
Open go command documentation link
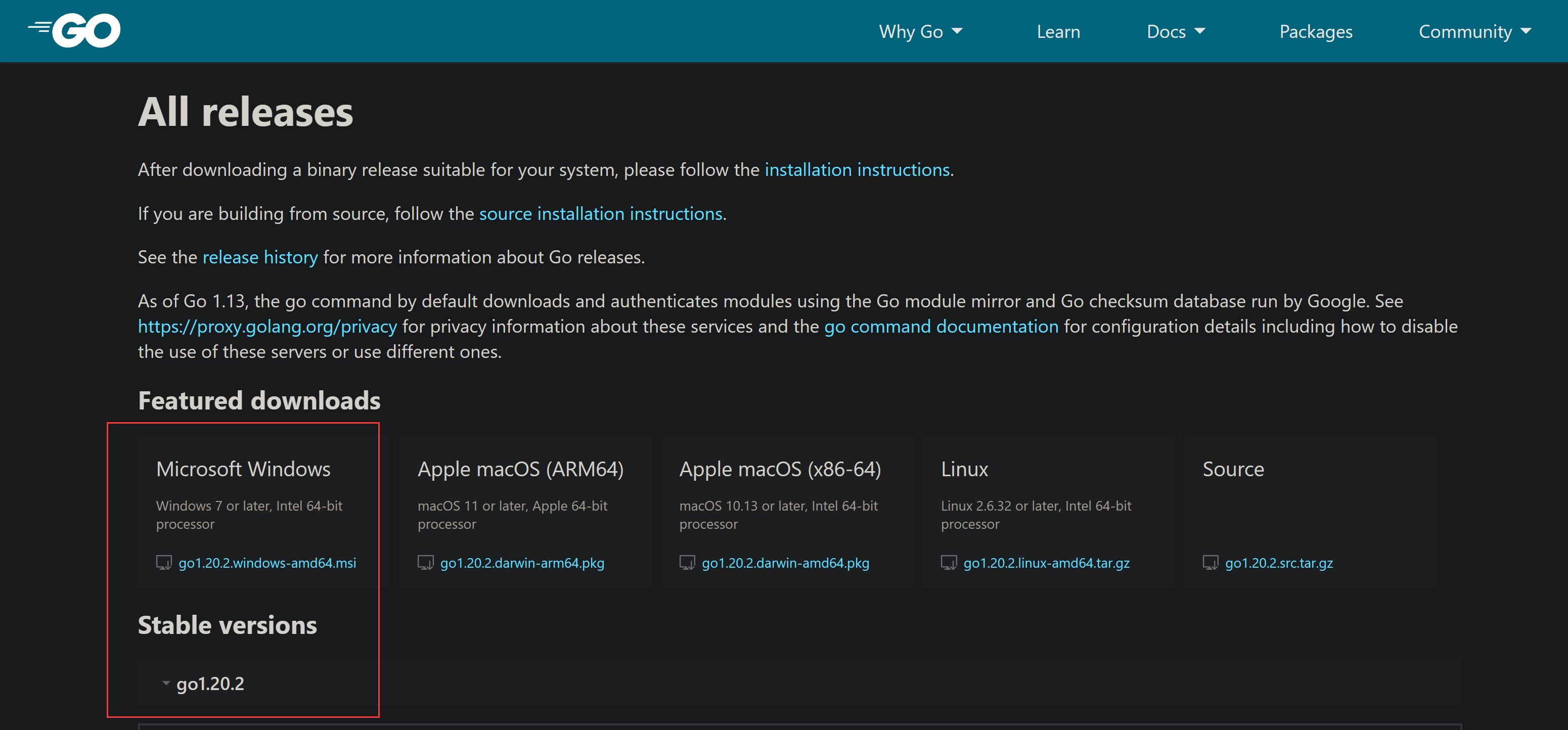point(941,327)
